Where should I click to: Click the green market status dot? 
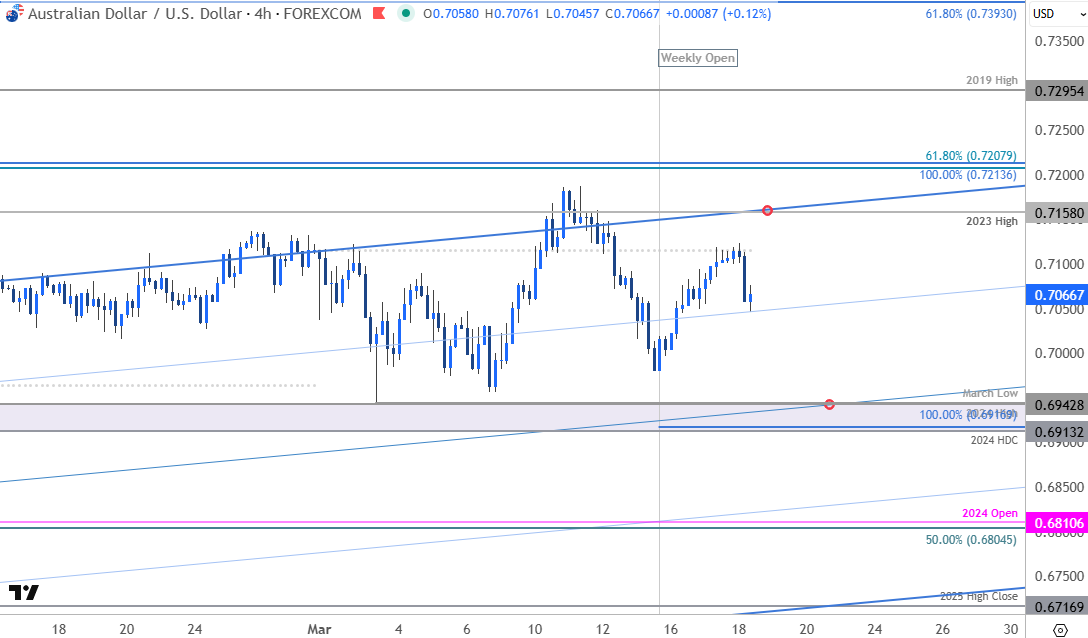(x=406, y=13)
